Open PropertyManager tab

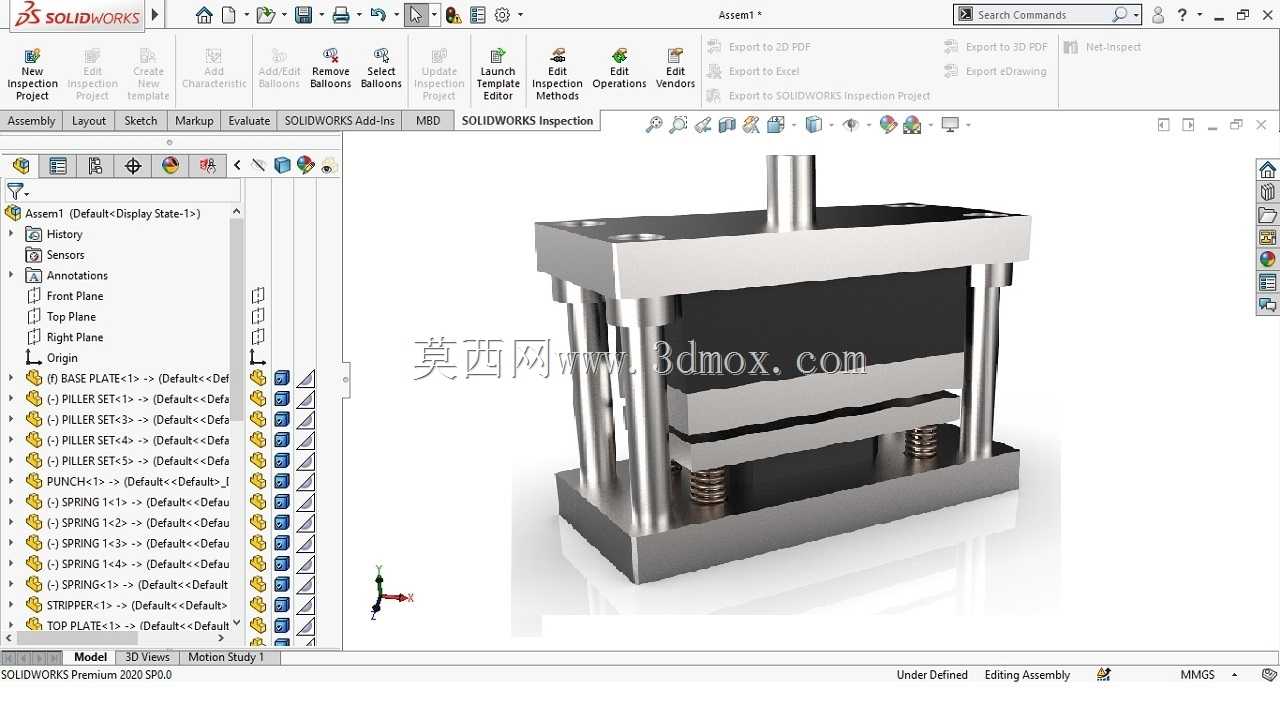click(58, 166)
